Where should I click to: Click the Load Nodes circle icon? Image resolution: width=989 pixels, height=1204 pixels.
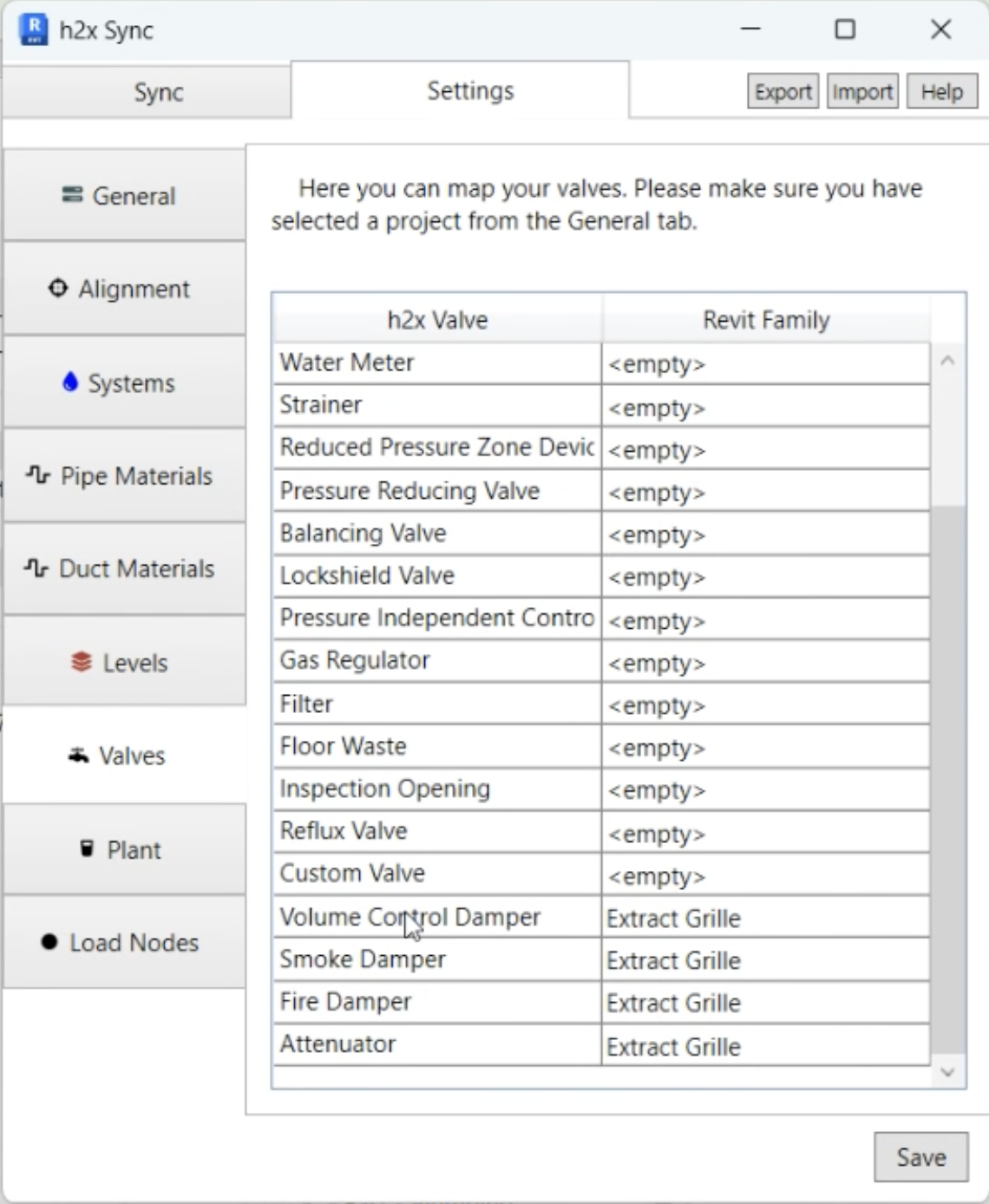point(49,942)
